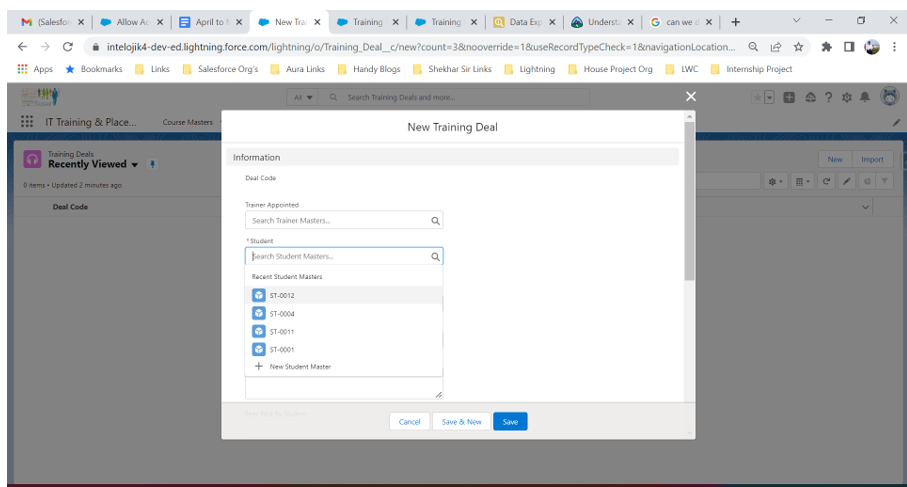This screenshot has height=487, width=907.
Task: Open the Salesforce Org's bookmark folder
Action: [220, 69]
